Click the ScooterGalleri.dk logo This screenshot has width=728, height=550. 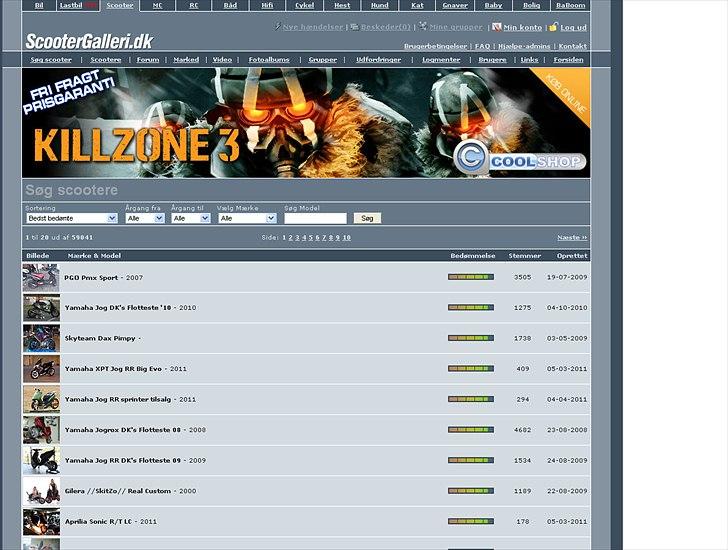tap(89, 41)
